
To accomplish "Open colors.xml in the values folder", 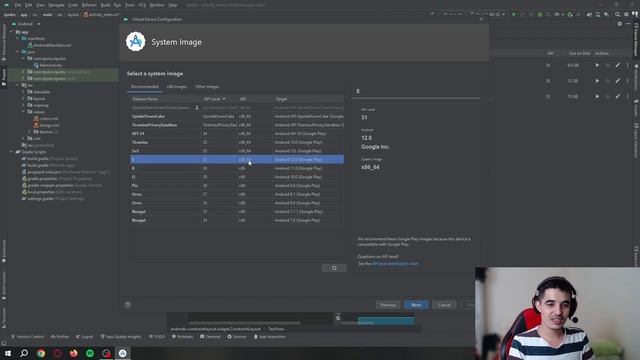I will (x=46, y=118).
